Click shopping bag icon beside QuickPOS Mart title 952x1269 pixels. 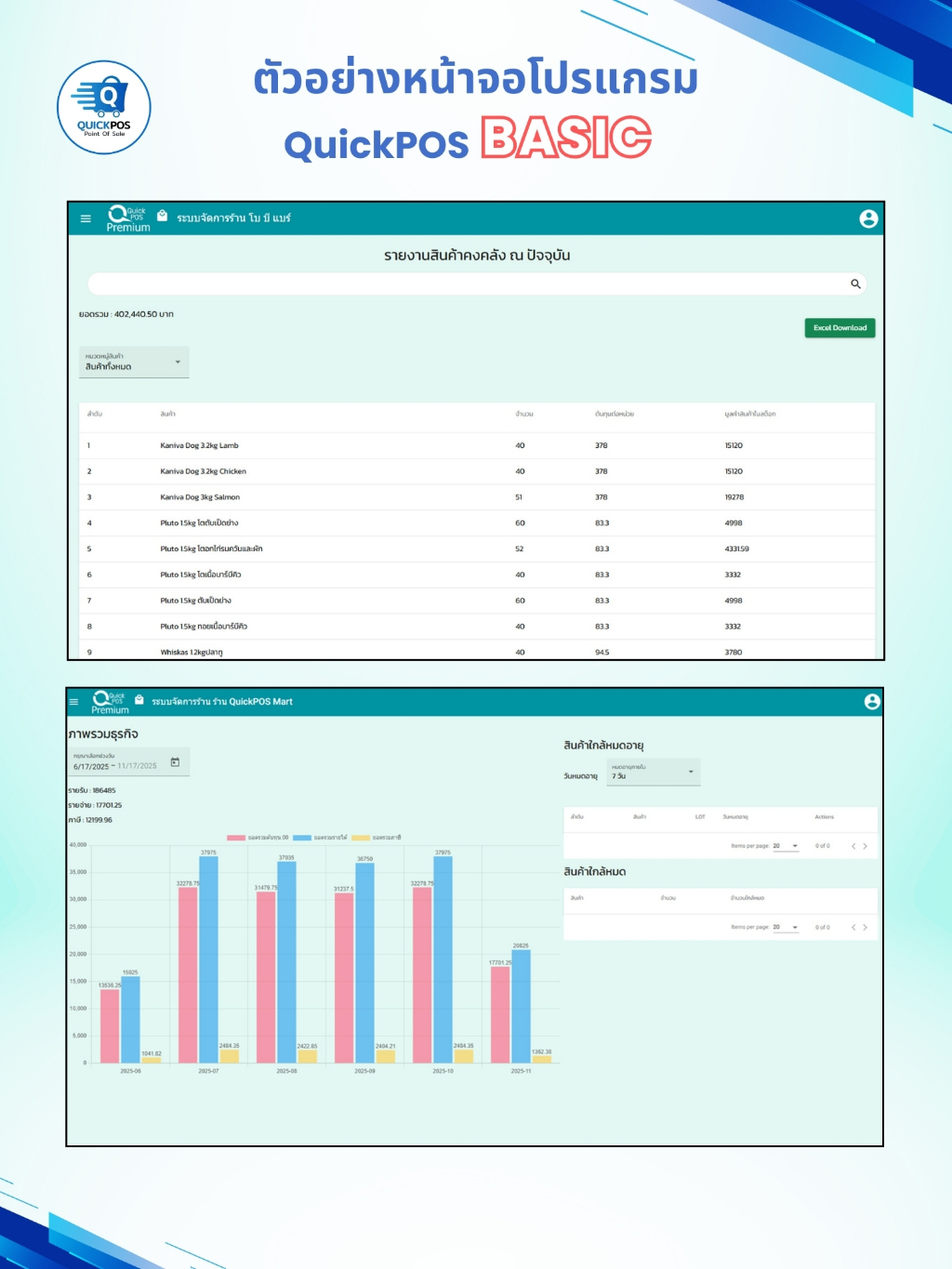tap(139, 700)
